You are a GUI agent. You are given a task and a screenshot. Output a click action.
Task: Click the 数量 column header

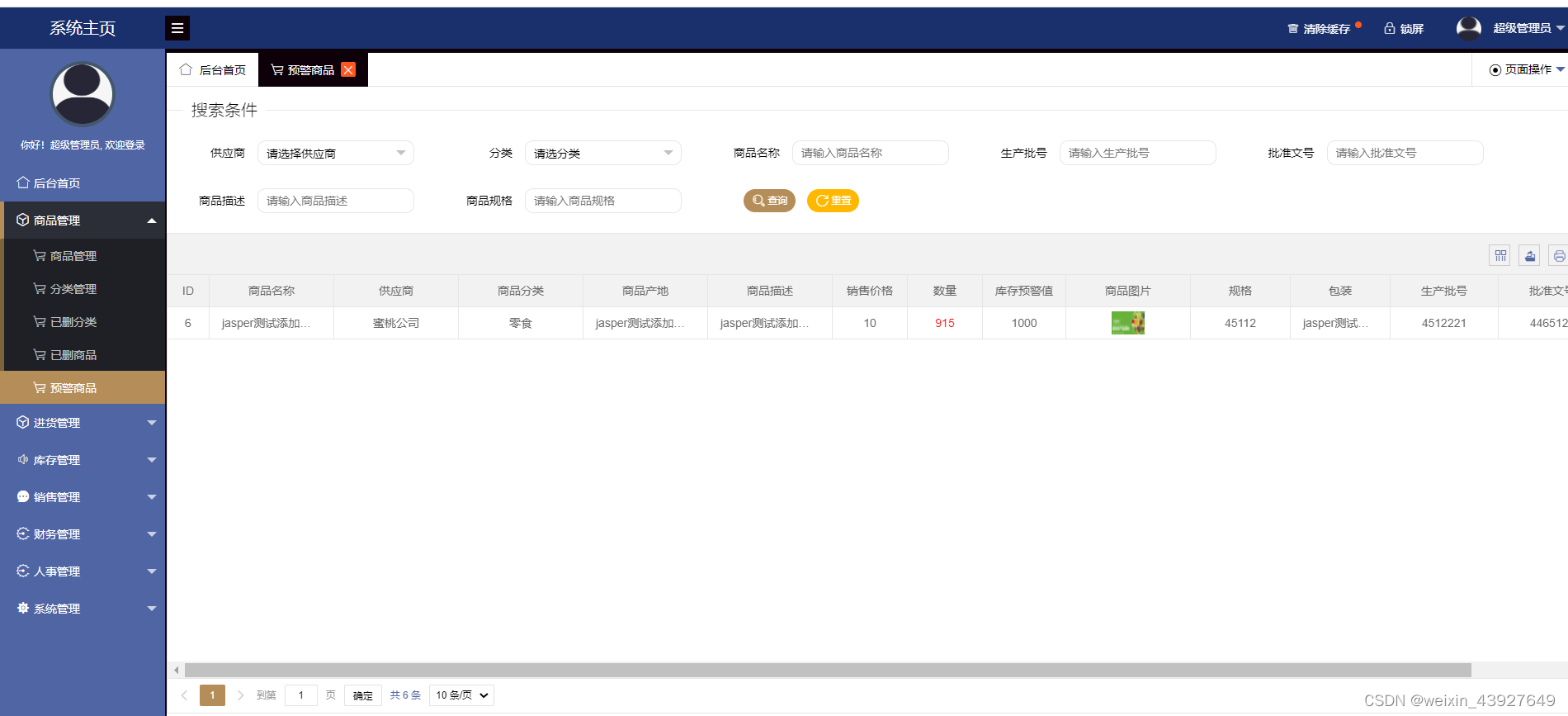click(x=945, y=291)
